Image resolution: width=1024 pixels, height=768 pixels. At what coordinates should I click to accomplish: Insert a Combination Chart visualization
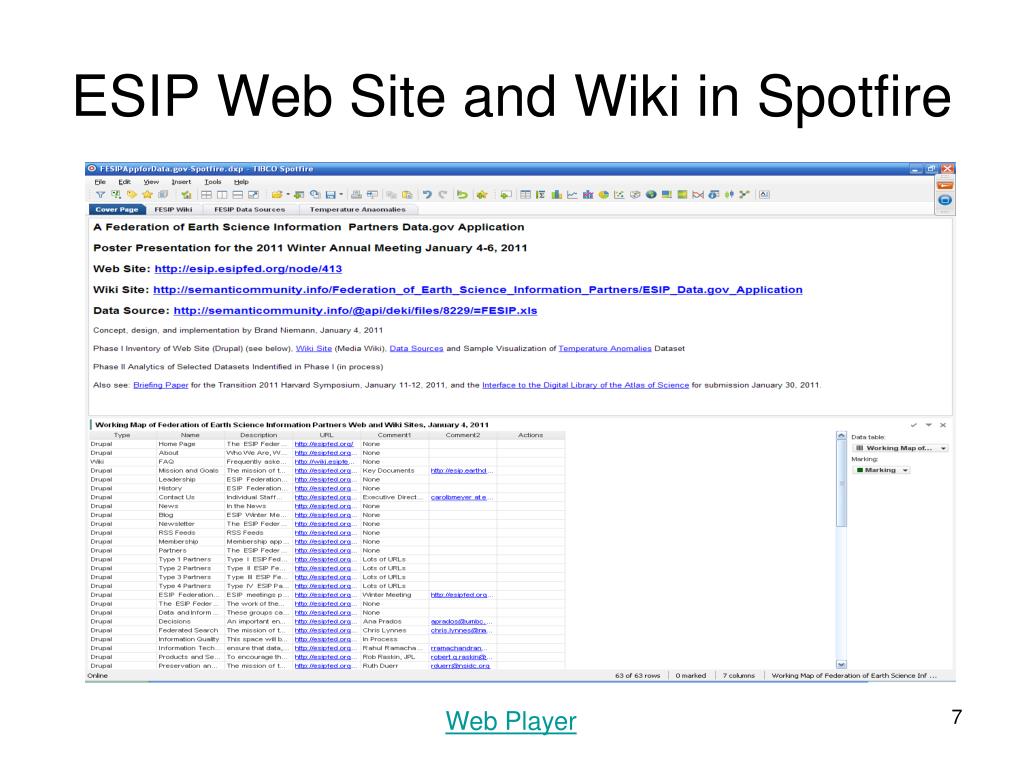click(x=588, y=194)
